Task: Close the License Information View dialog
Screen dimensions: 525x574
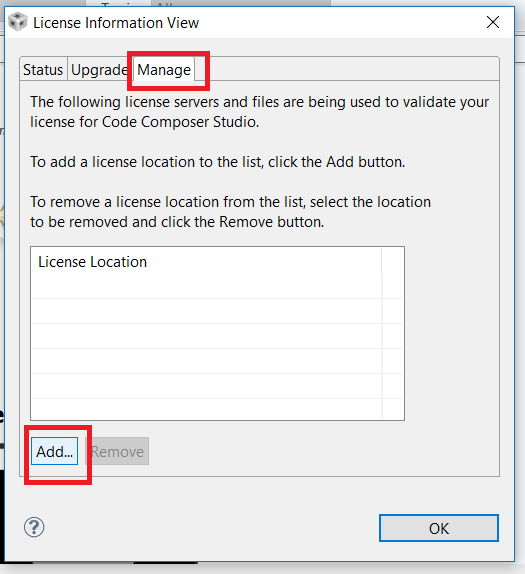Action: pos(493,22)
